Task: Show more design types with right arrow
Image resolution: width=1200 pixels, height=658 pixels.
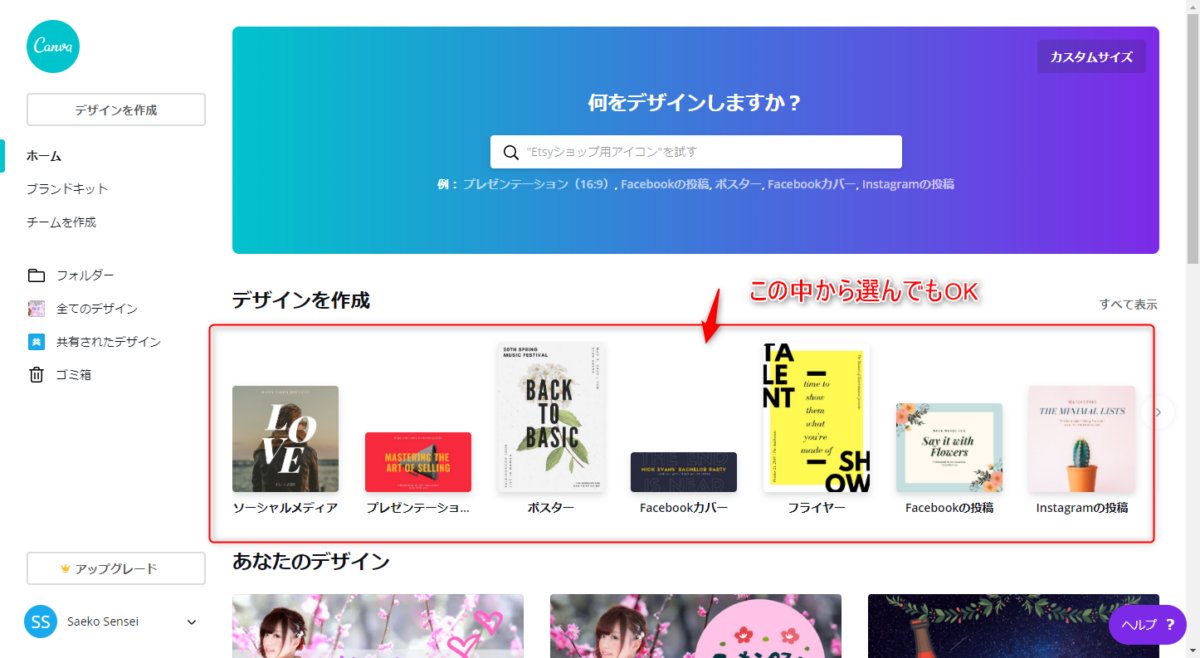Action: (1159, 412)
